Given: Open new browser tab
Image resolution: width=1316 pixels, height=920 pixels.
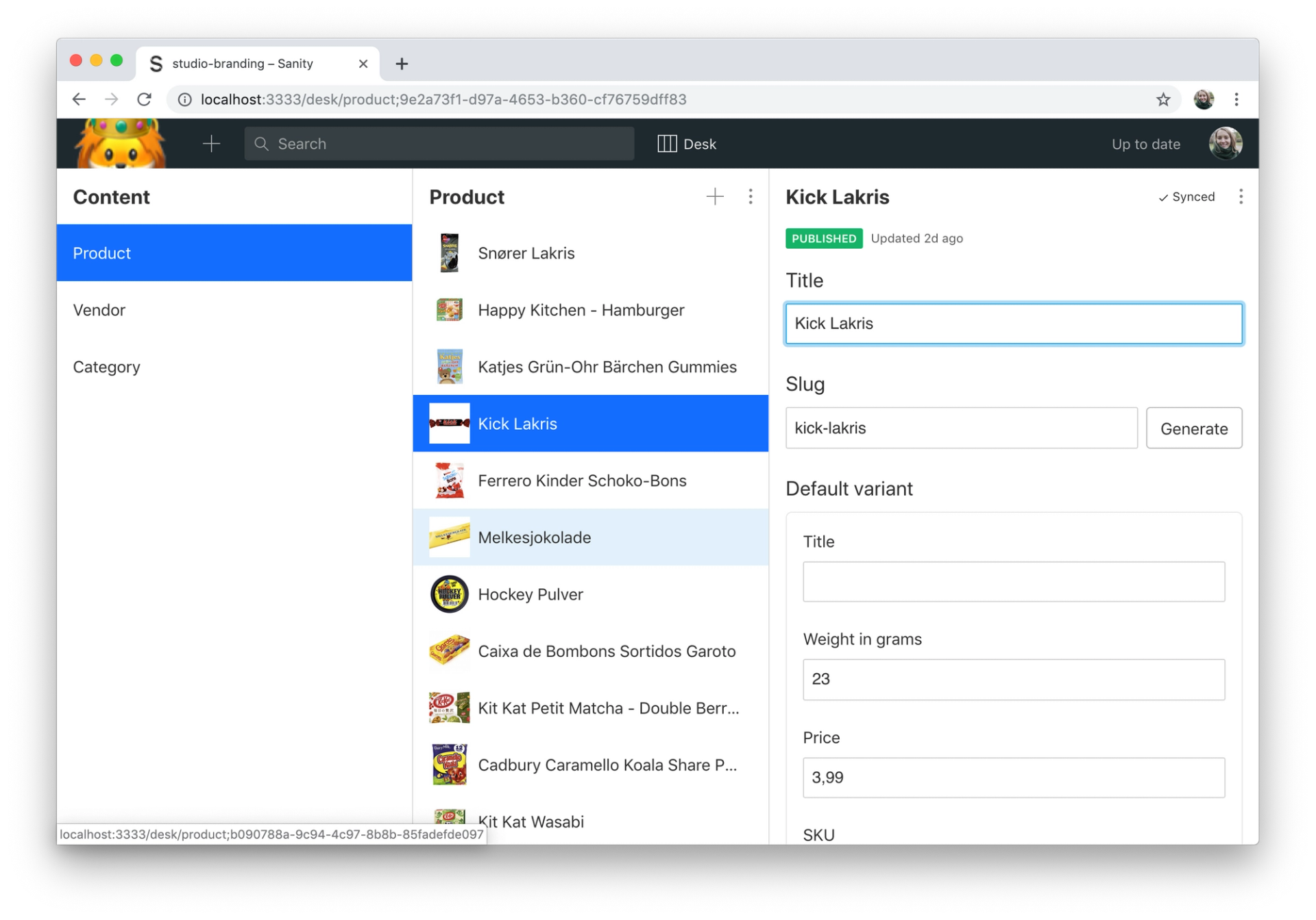Looking at the screenshot, I should click(x=402, y=64).
